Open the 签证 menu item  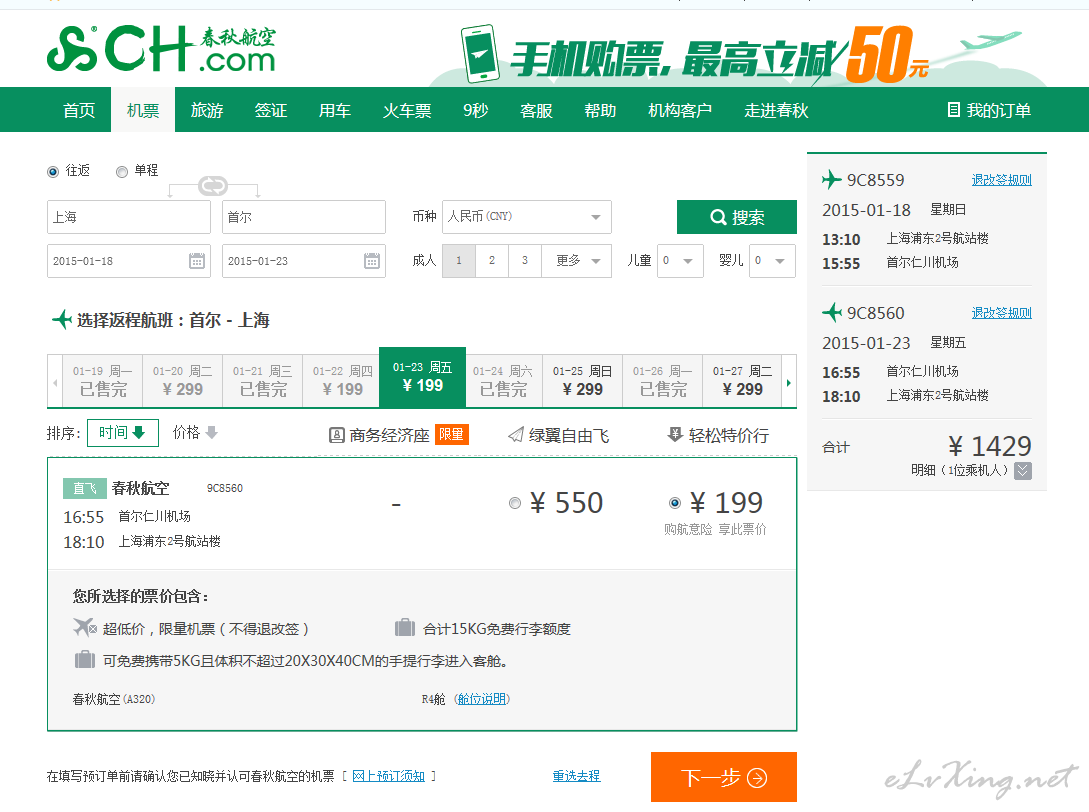coord(270,110)
